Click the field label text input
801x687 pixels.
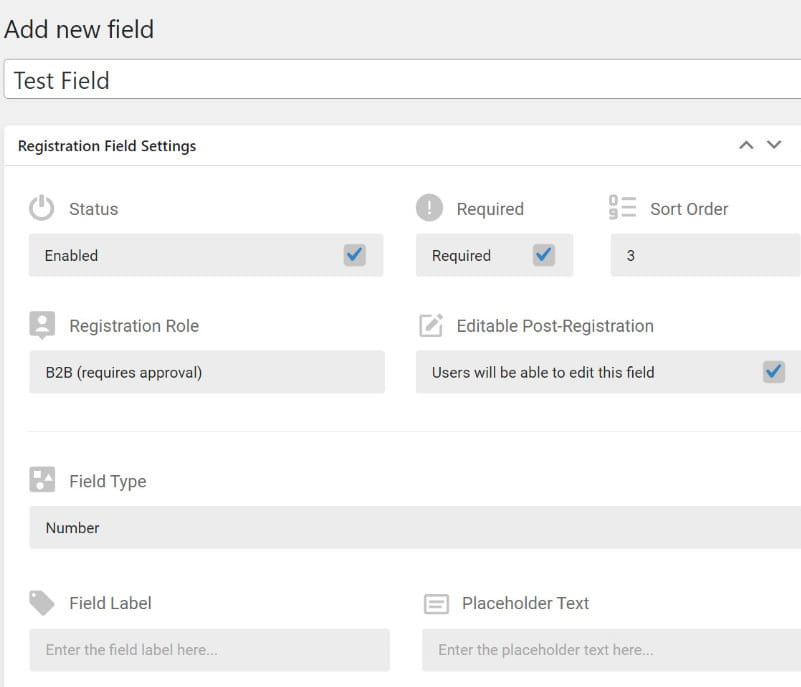pyautogui.click(x=209, y=650)
